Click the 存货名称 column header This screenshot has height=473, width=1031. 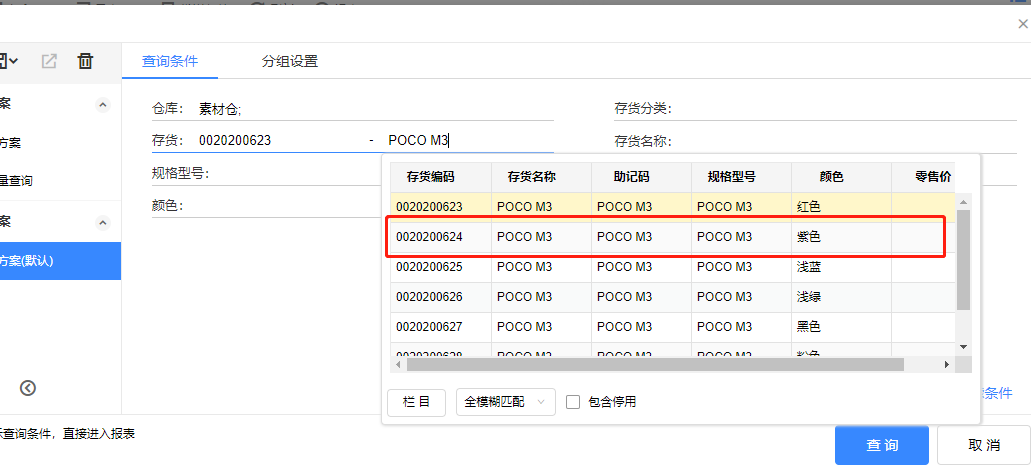coord(542,177)
